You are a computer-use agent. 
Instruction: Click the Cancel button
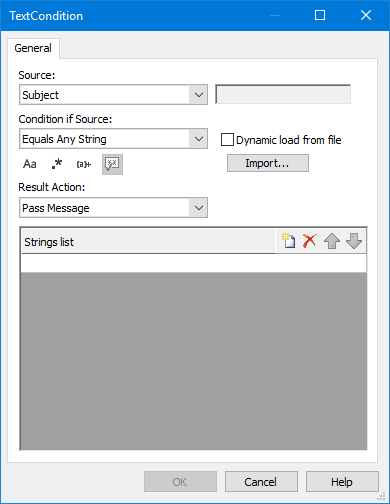(x=261, y=482)
